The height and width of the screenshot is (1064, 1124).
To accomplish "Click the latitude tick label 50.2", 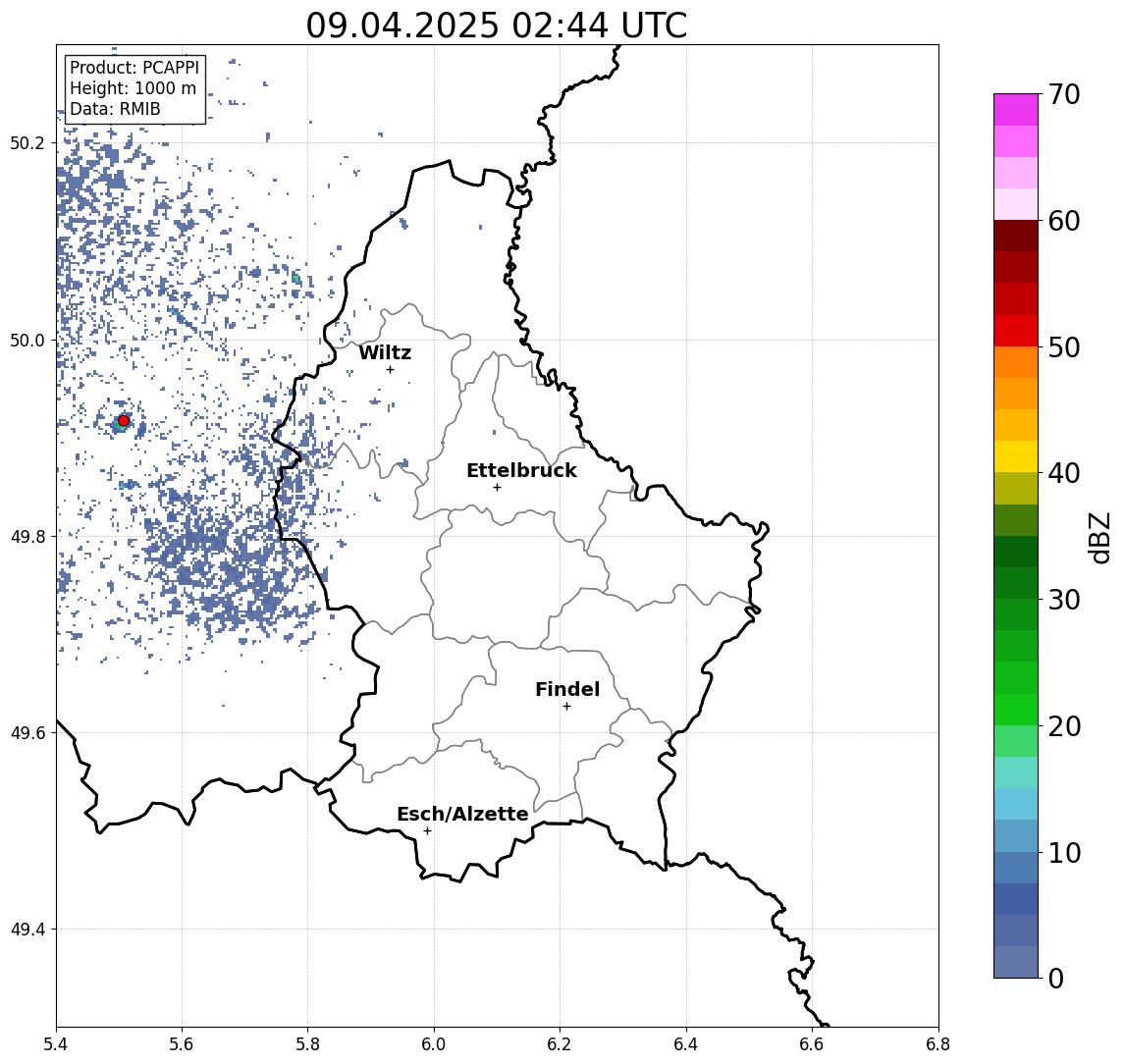I will (x=27, y=142).
